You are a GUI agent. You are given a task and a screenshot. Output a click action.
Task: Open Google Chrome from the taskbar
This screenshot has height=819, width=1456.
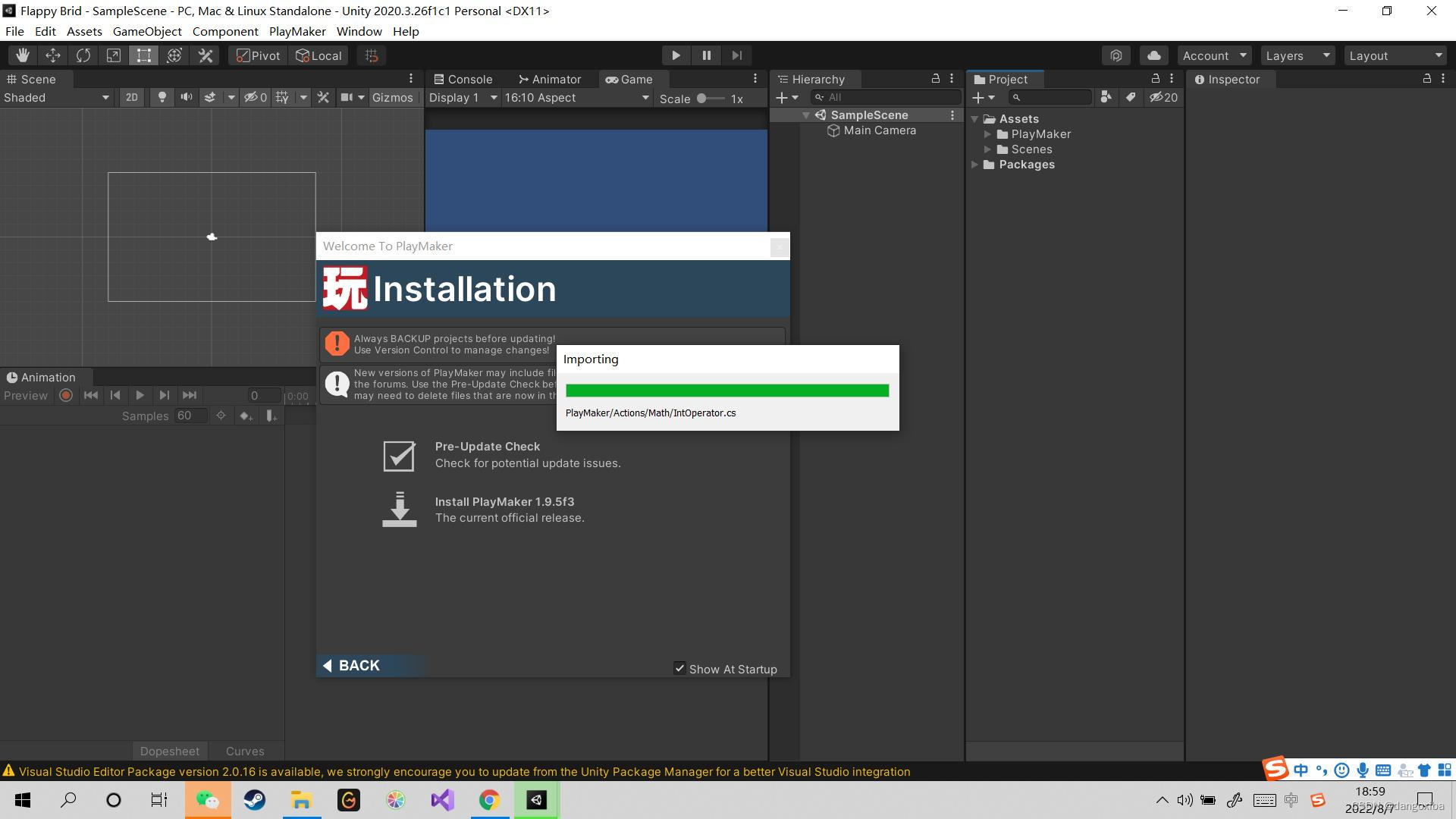[x=489, y=800]
